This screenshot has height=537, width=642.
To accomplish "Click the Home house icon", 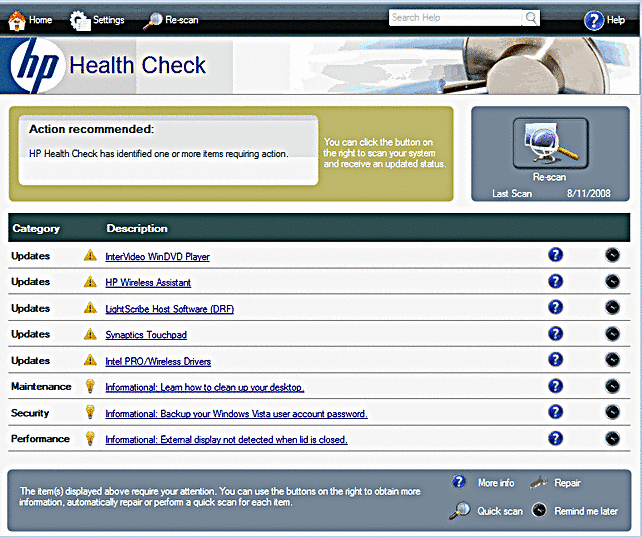I will click(x=17, y=20).
